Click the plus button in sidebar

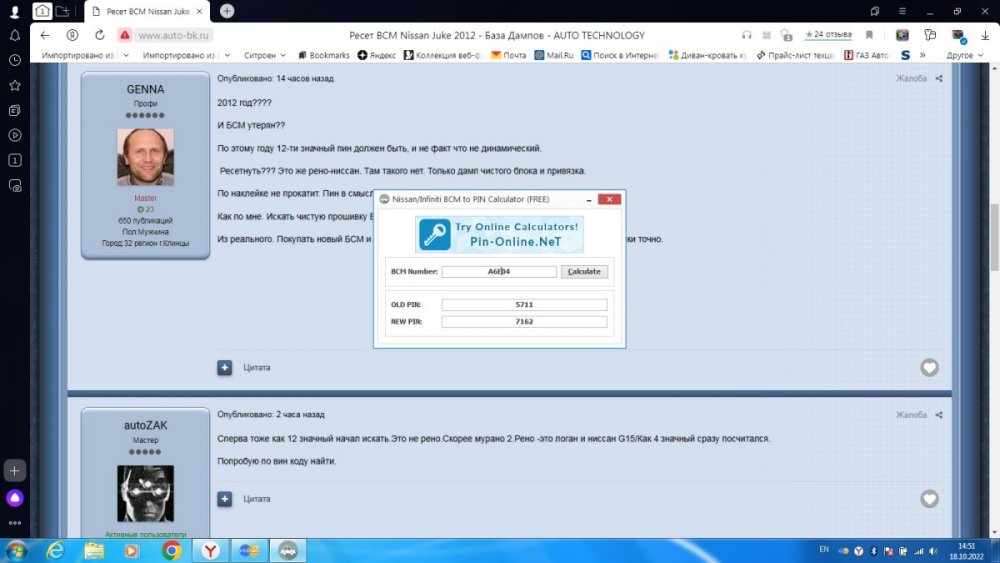click(x=15, y=471)
